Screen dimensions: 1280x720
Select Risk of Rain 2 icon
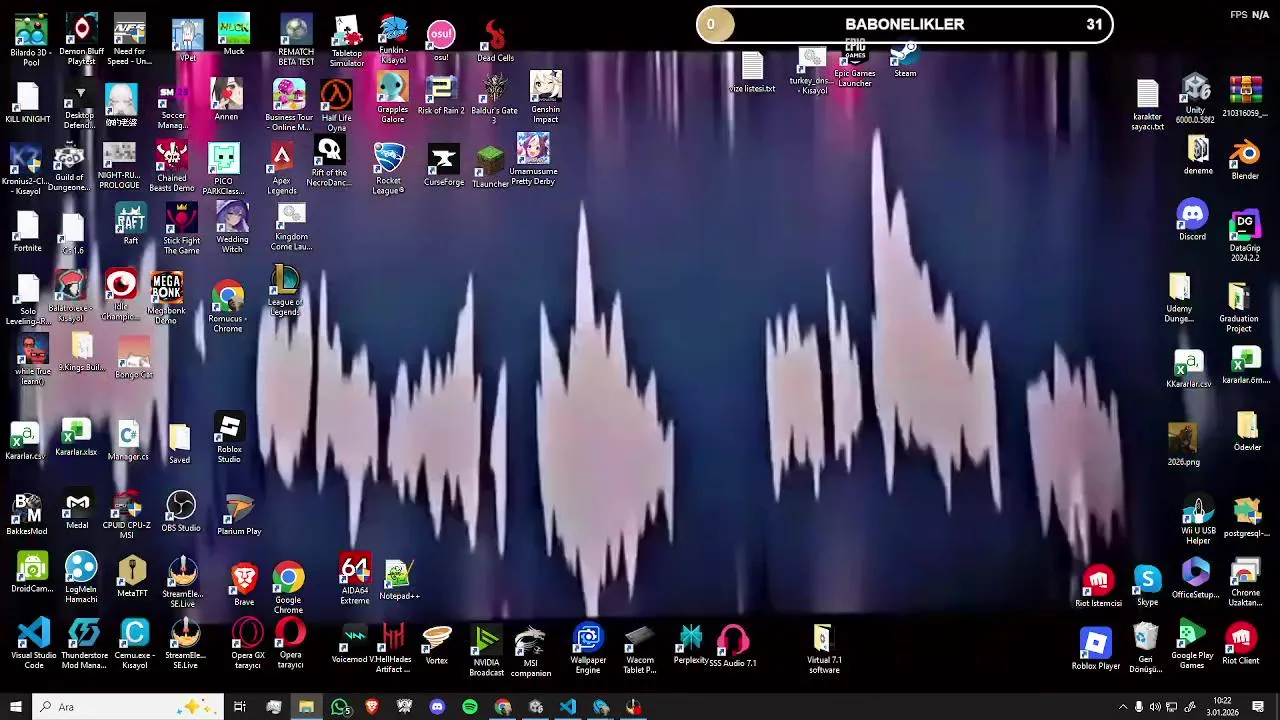pyautogui.click(x=441, y=97)
